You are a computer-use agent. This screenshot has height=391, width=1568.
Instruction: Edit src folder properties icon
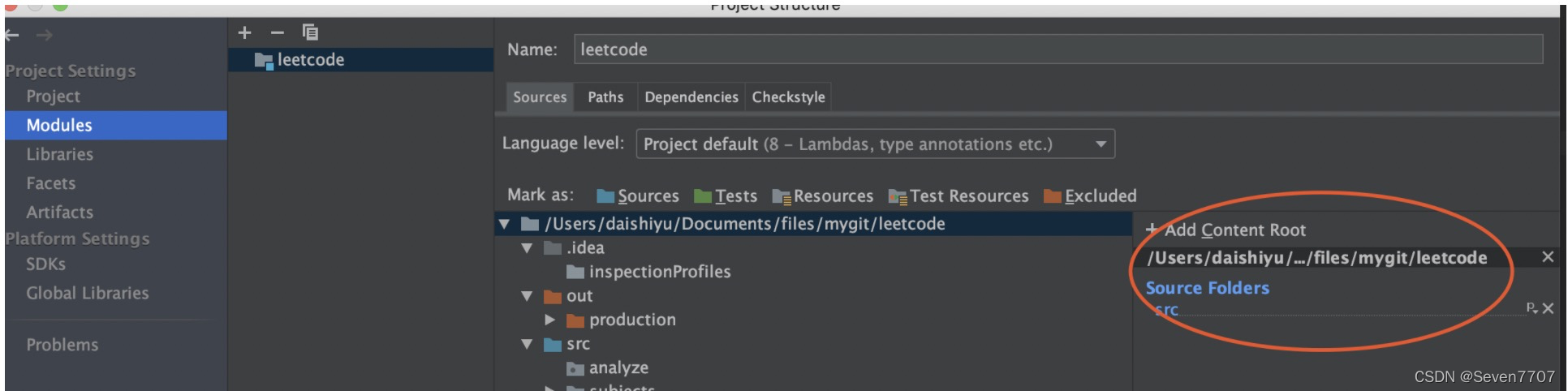click(1531, 308)
